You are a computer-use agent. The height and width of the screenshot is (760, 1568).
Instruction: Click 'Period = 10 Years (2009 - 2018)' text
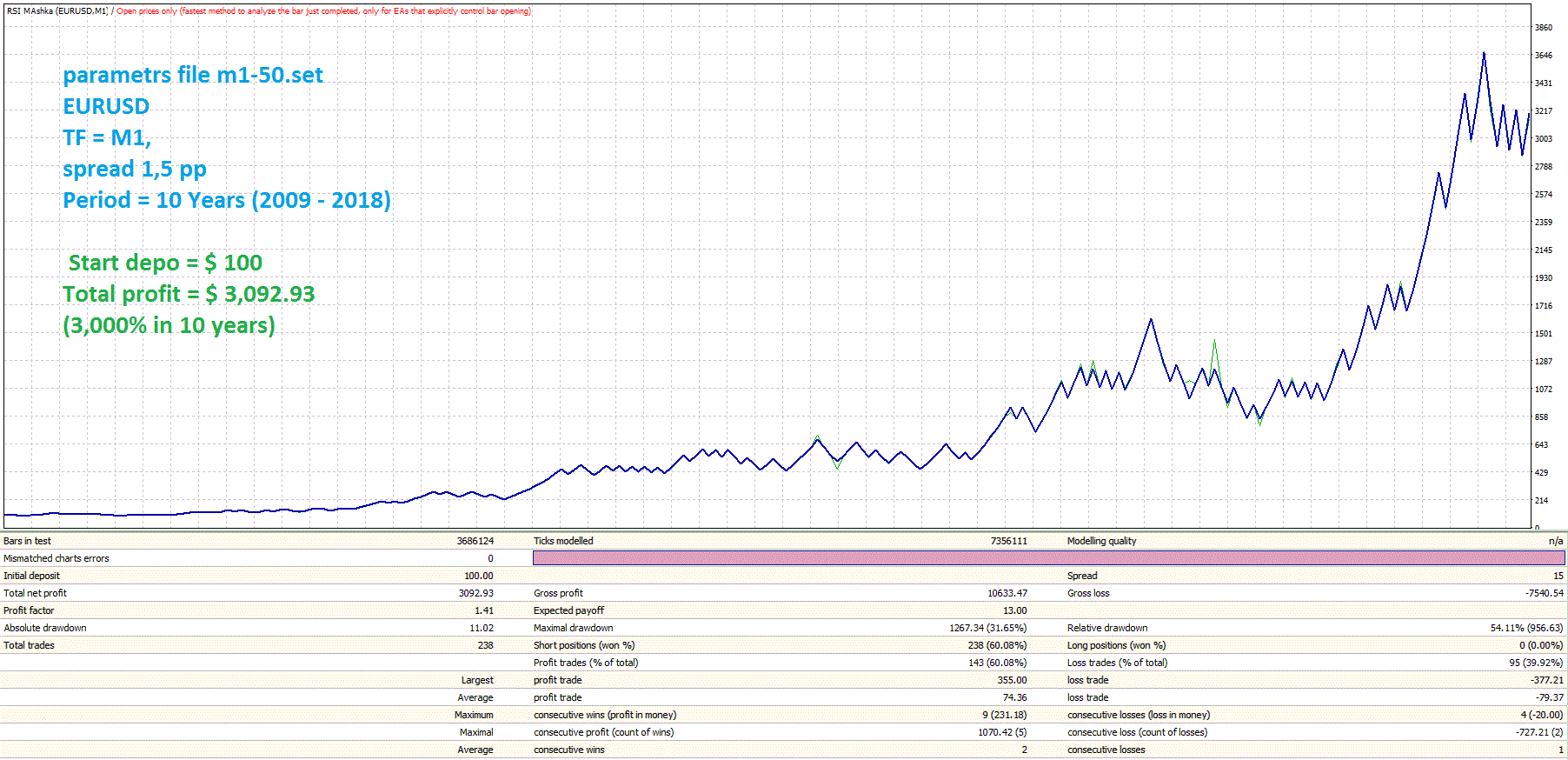pyautogui.click(x=227, y=200)
